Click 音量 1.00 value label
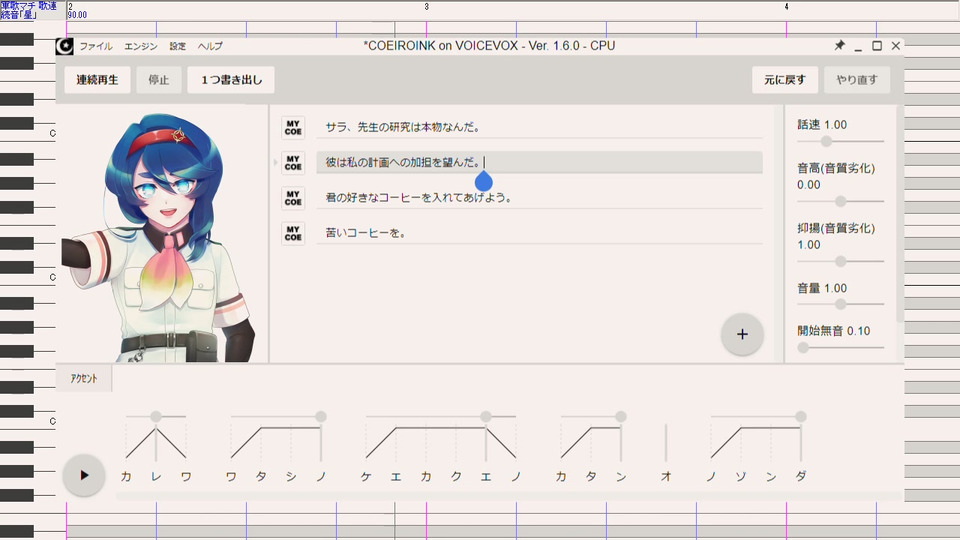 (x=822, y=288)
